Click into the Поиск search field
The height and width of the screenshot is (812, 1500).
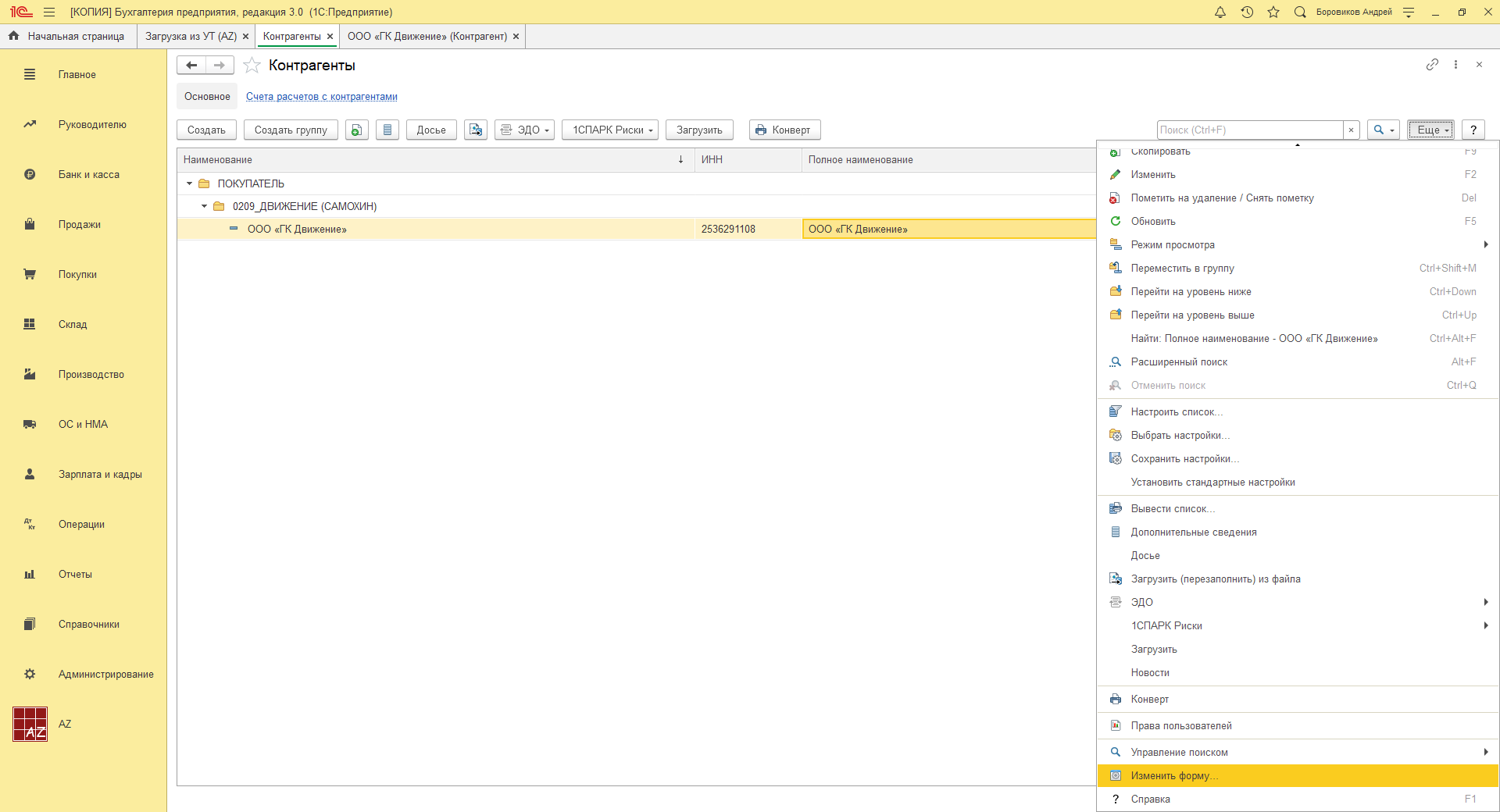click(1248, 130)
